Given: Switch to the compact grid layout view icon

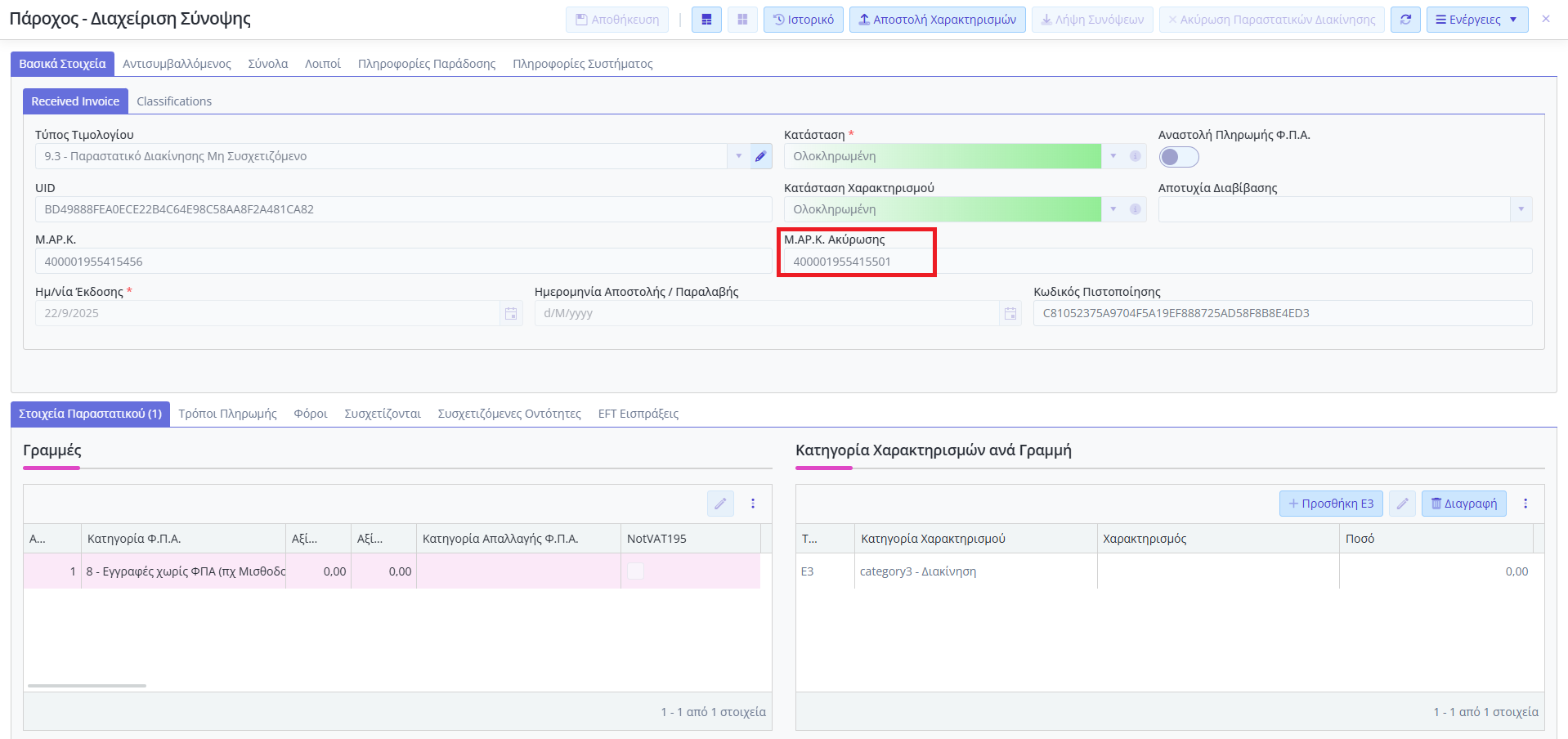Looking at the screenshot, I should (x=742, y=20).
